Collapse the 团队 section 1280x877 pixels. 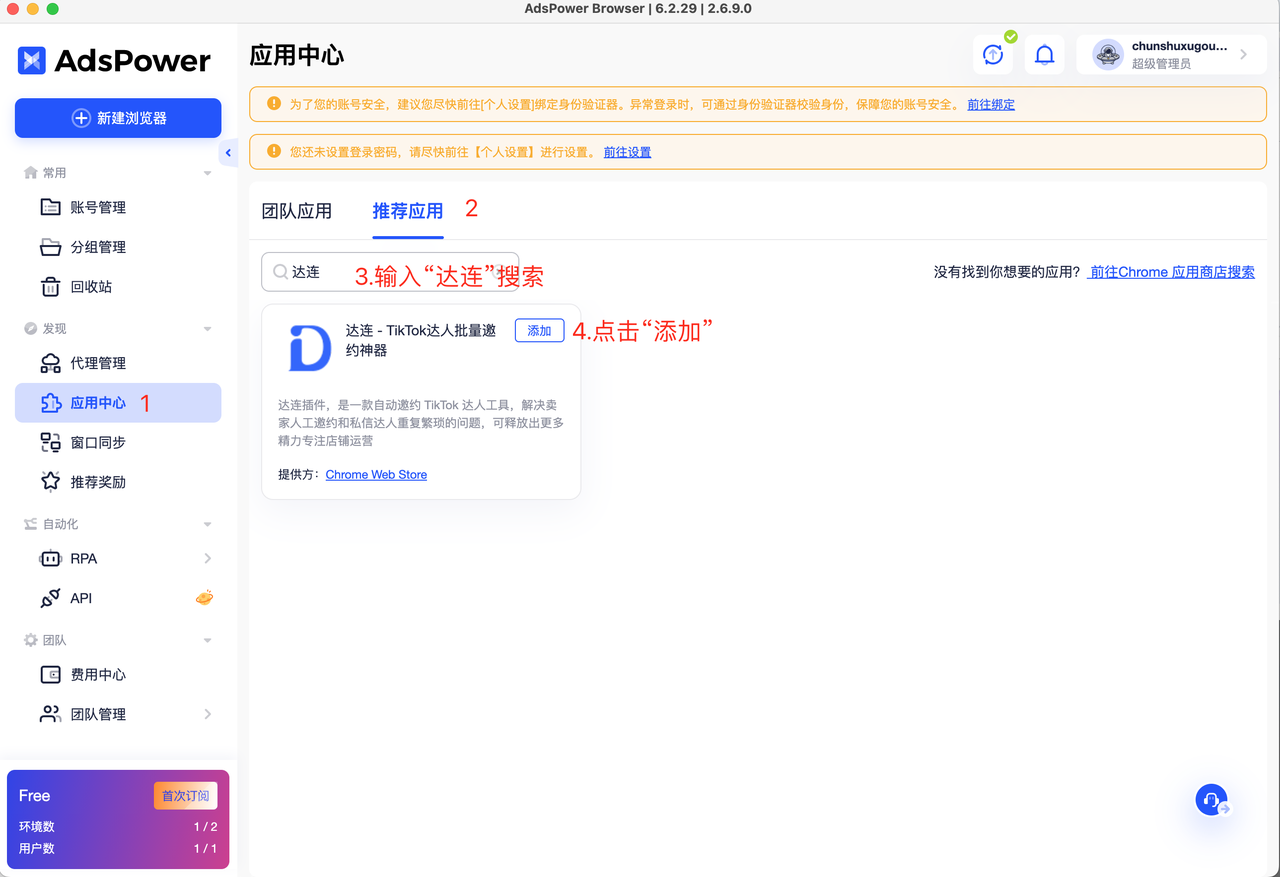208,640
